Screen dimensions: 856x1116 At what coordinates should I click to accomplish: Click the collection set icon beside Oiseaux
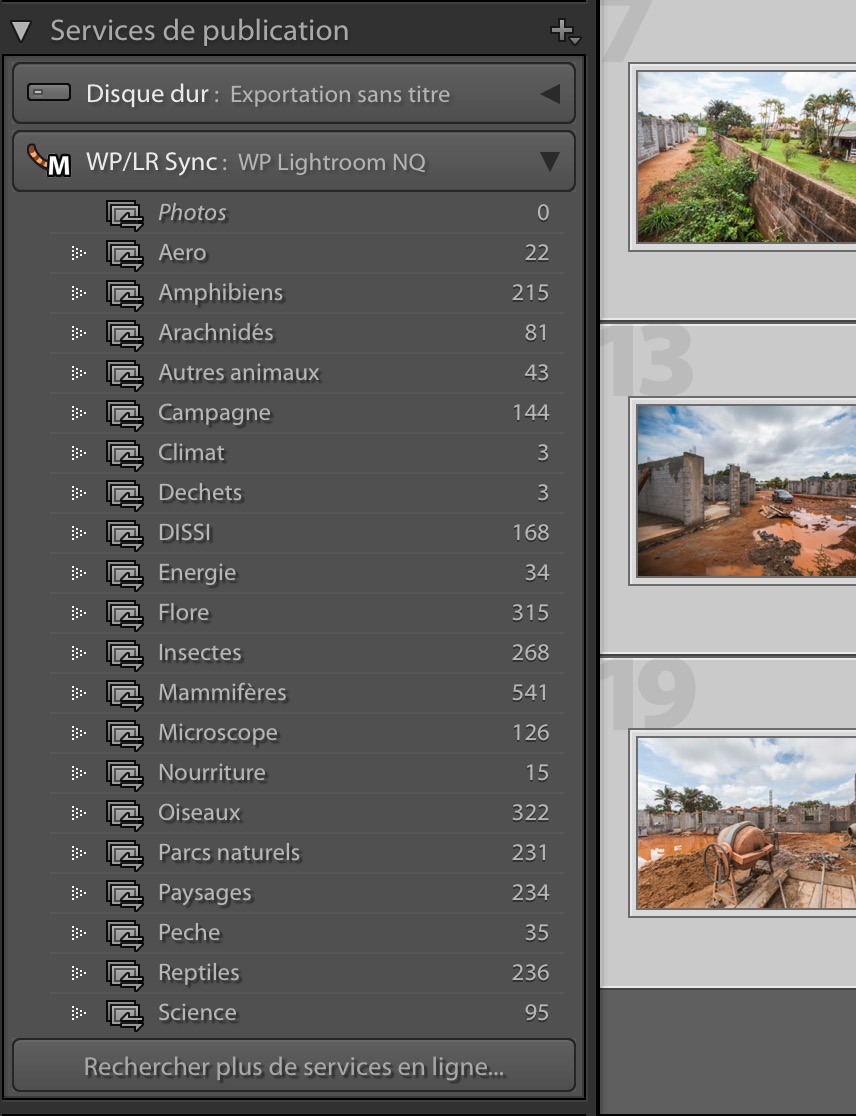point(125,813)
